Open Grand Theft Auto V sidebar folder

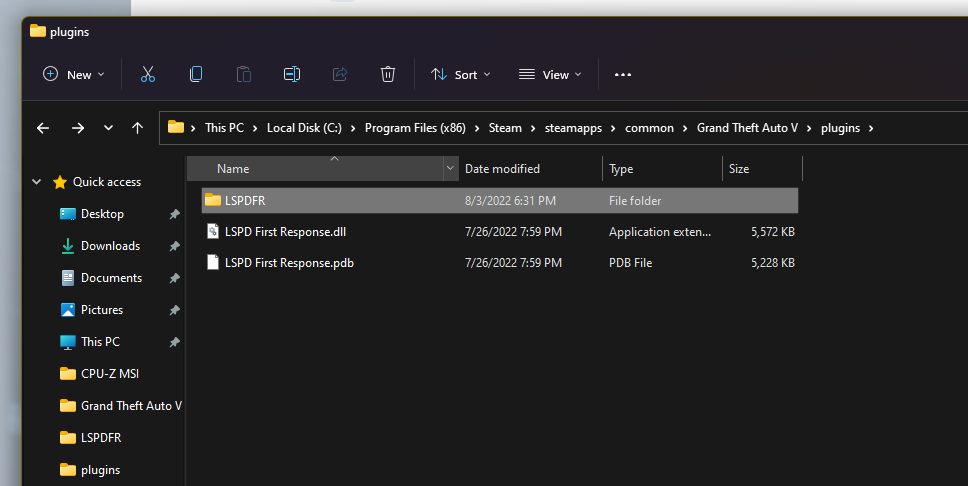click(x=131, y=406)
